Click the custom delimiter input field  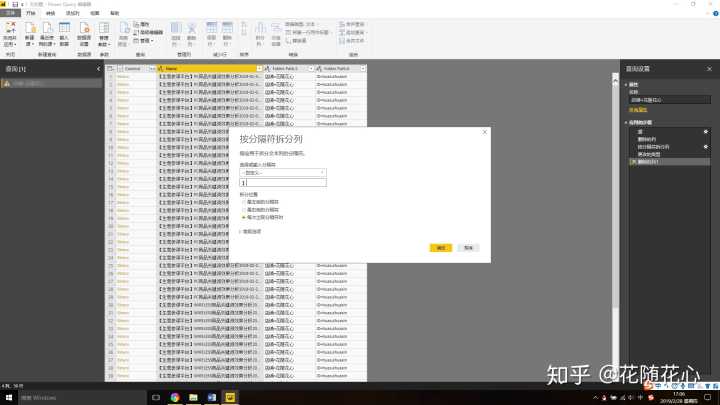283,183
